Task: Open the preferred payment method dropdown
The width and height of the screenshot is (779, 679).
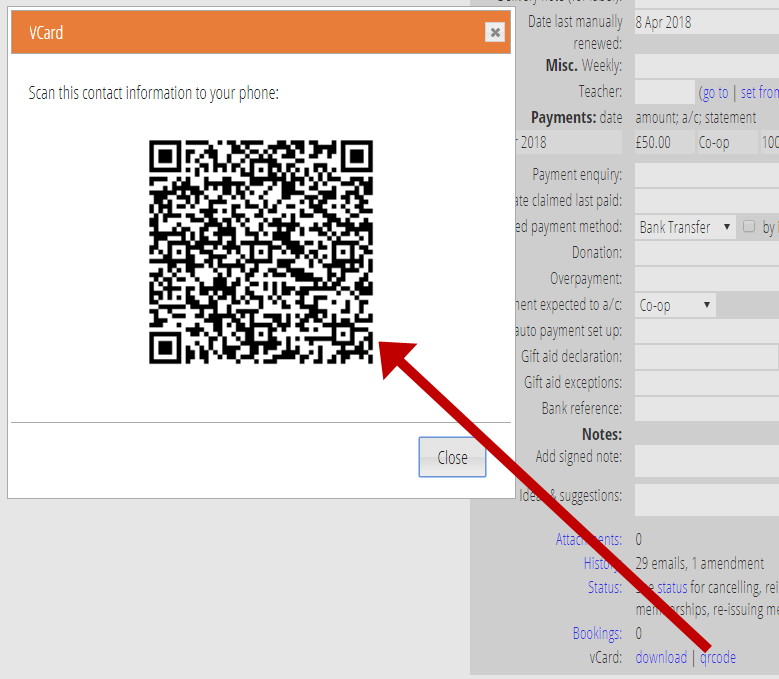Action: [685, 227]
